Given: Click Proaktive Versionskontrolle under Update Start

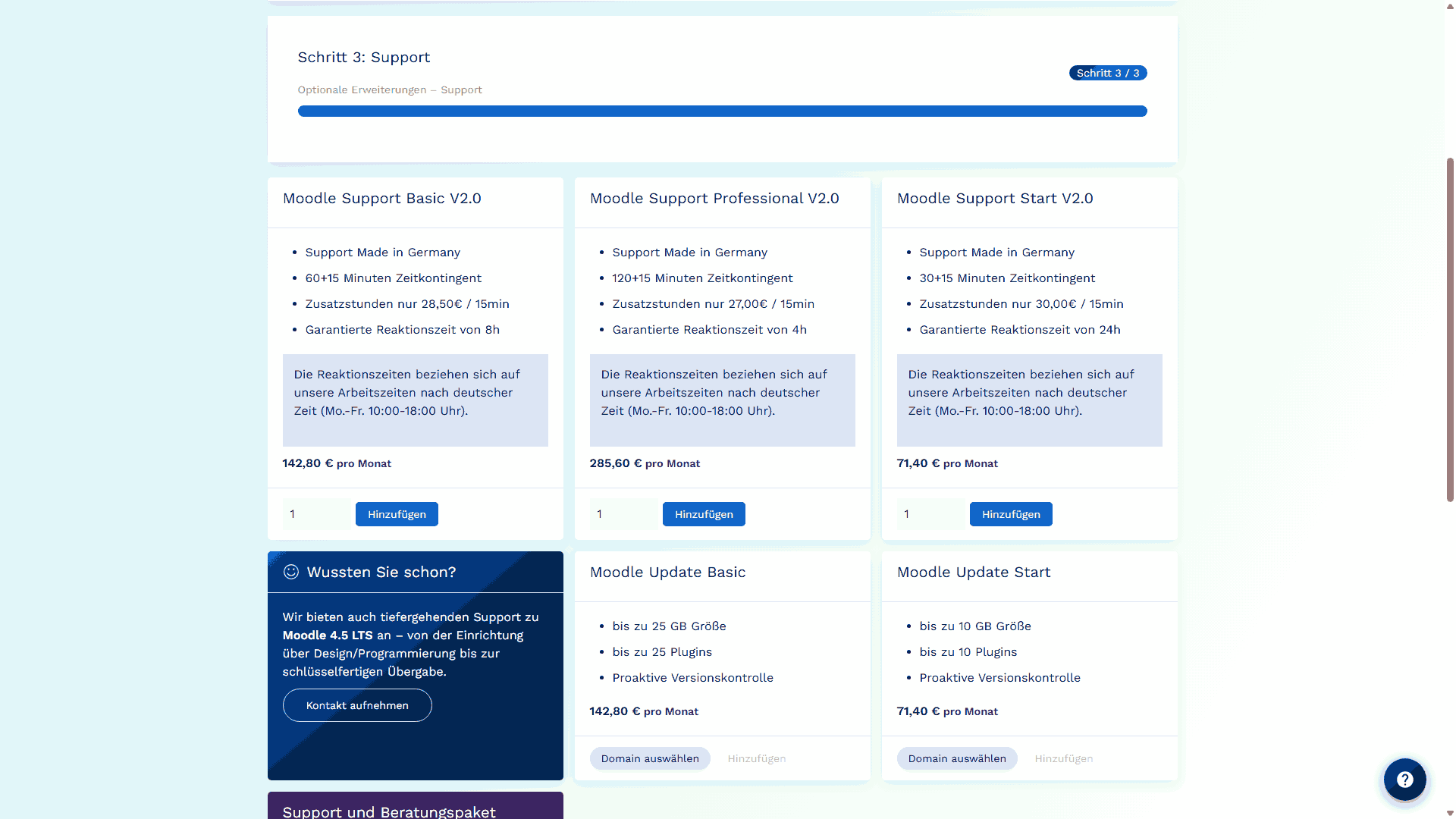Looking at the screenshot, I should click(x=1000, y=678).
